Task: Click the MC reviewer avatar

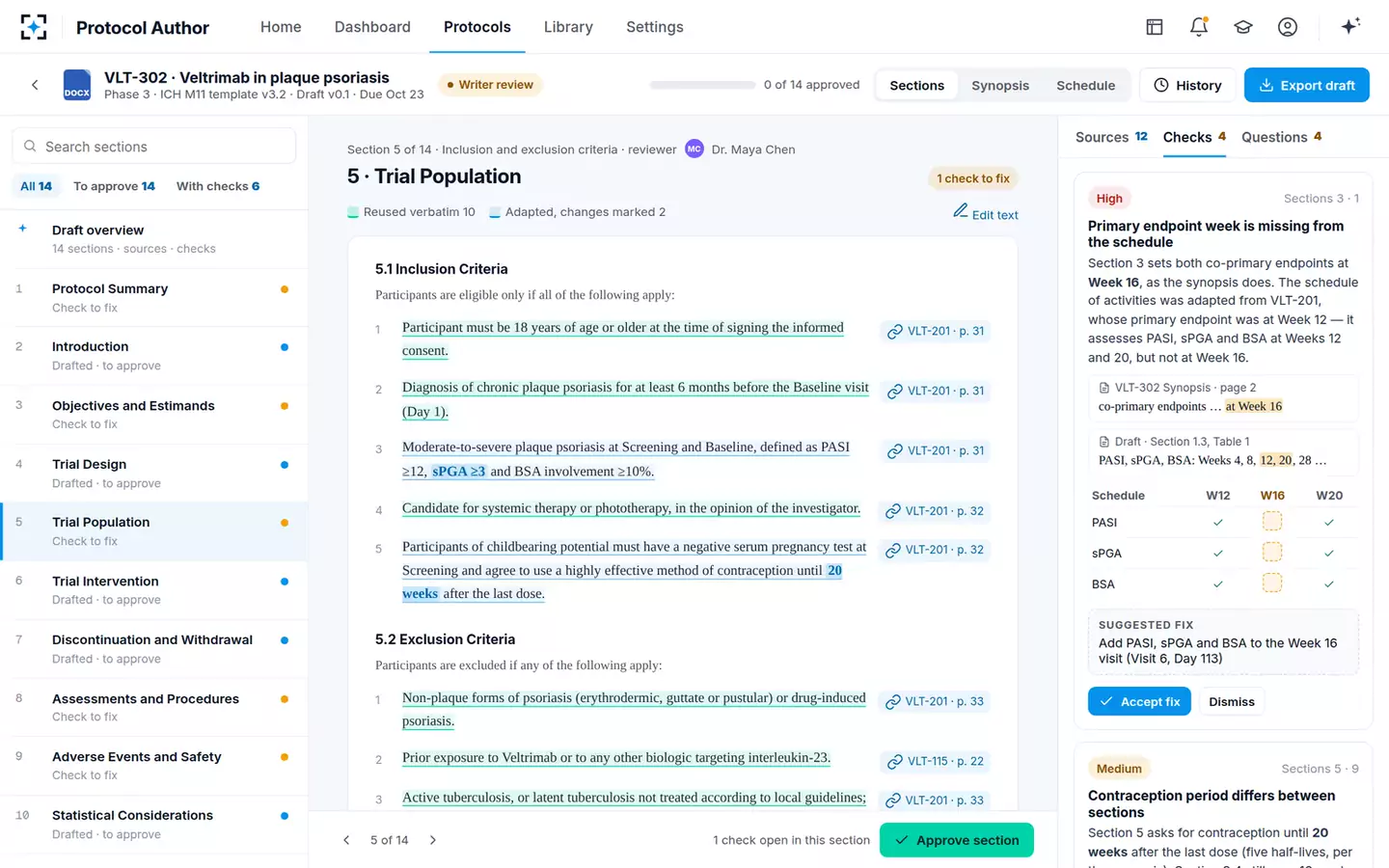Action: pyautogui.click(x=694, y=149)
